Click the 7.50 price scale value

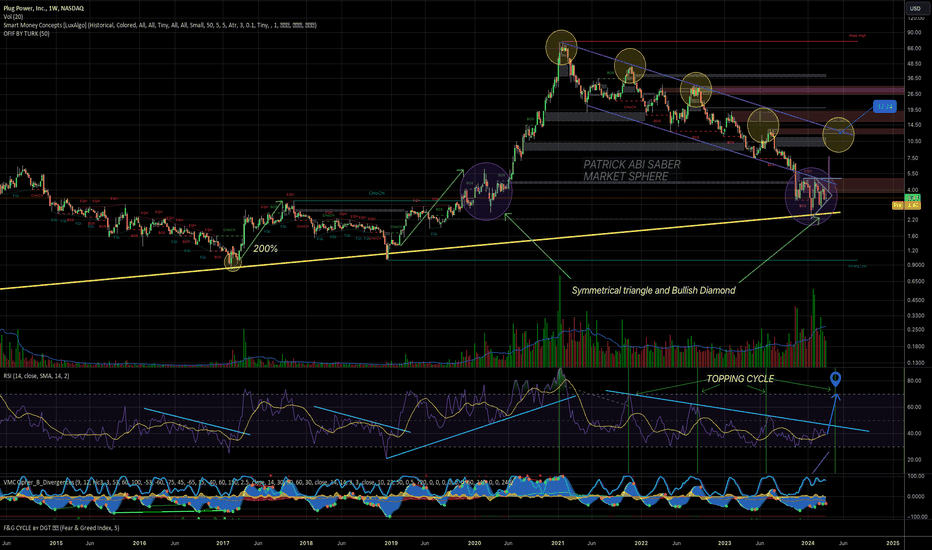click(x=914, y=158)
